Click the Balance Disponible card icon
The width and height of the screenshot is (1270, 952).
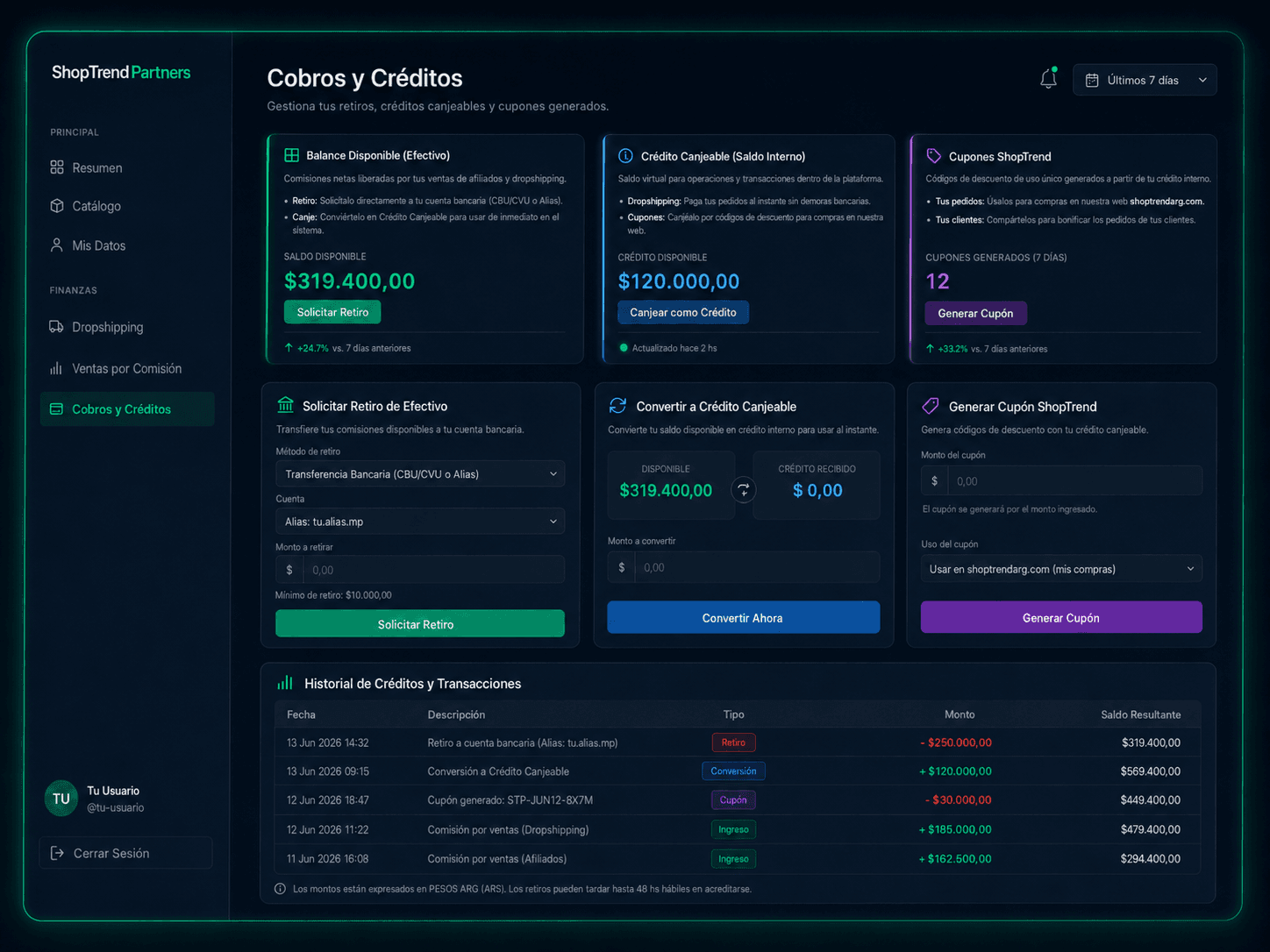(x=291, y=155)
